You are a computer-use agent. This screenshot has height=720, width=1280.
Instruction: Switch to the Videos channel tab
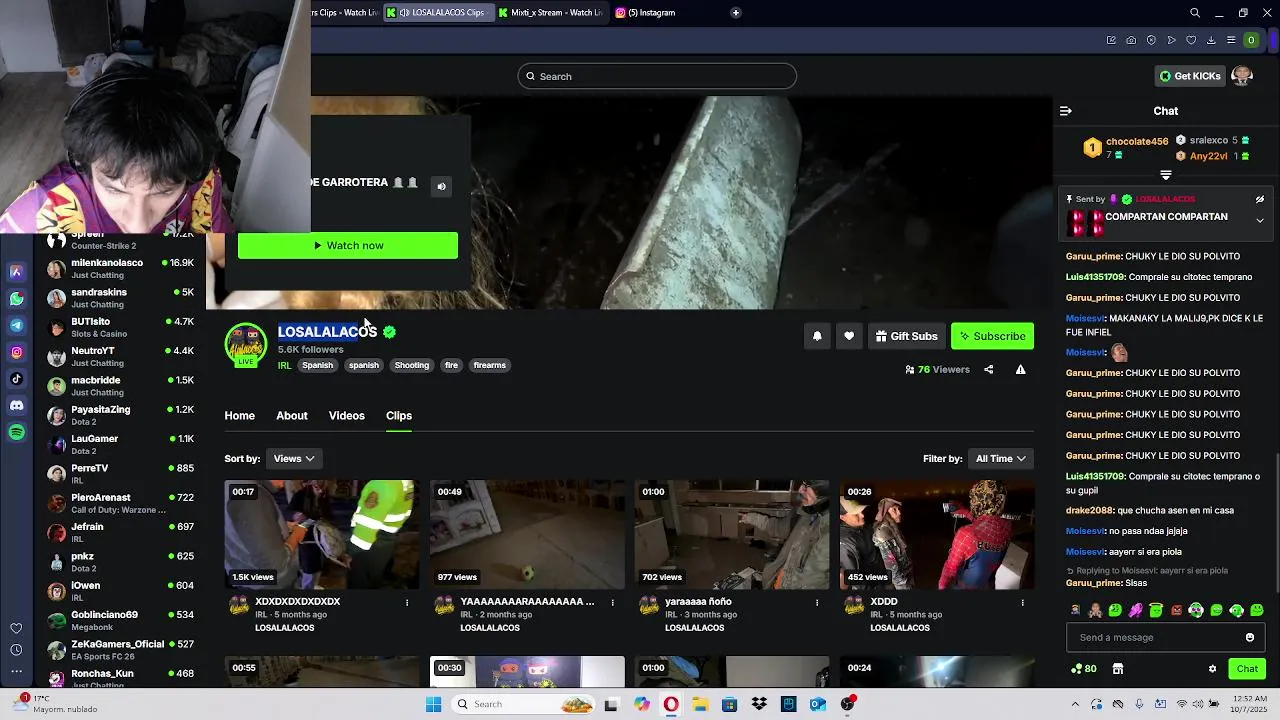(347, 415)
